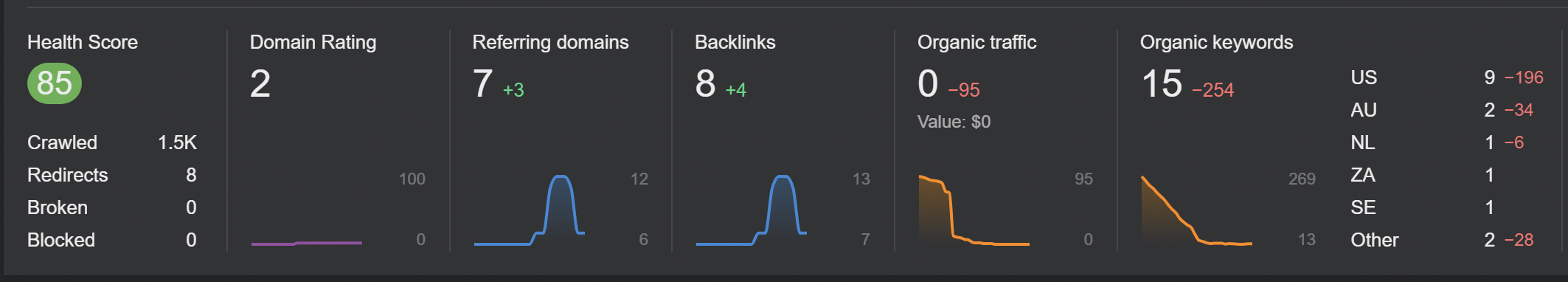Click the 269 axis maximum on keywords chart
Viewport: 1568px width, 282px height.
click(x=1302, y=179)
